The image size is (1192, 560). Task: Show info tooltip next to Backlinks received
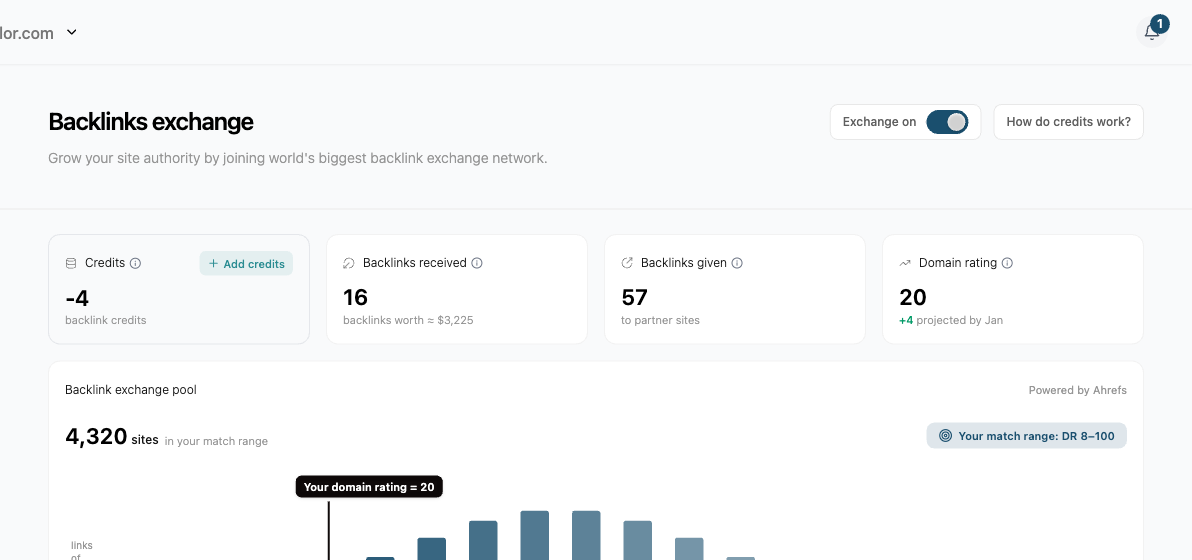(477, 263)
